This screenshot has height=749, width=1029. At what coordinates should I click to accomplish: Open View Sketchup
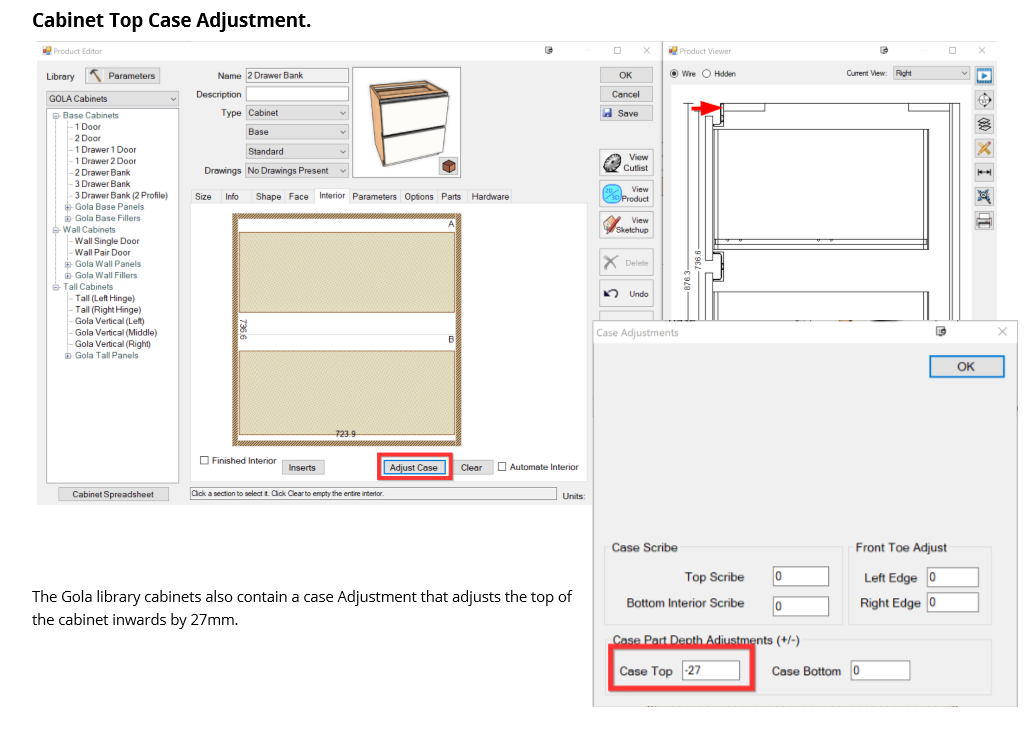[x=627, y=225]
